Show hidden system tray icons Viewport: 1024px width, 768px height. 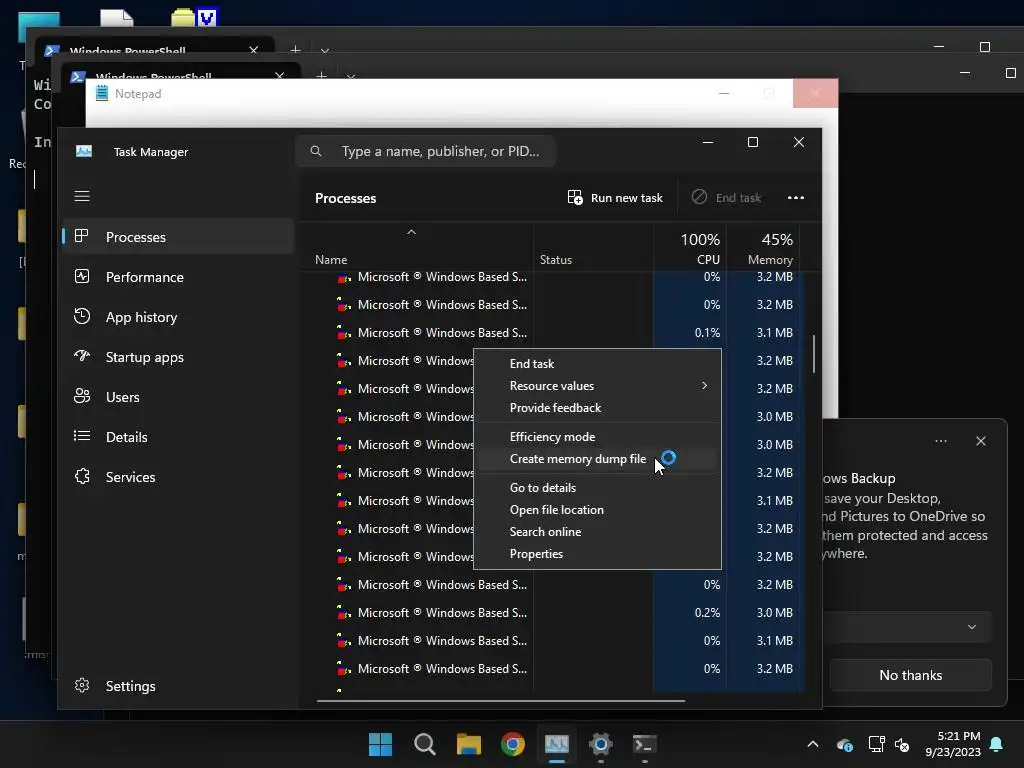pyautogui.click(x=813, y=744)
